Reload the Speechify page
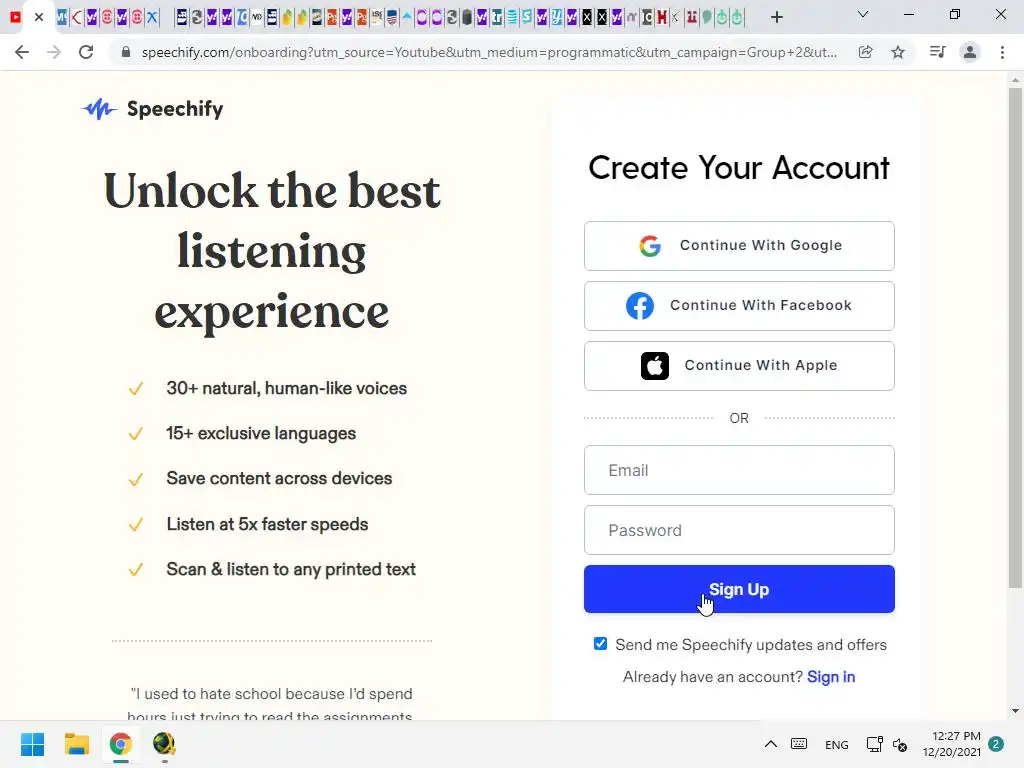The image size is (1024, 768). point(86,52)
